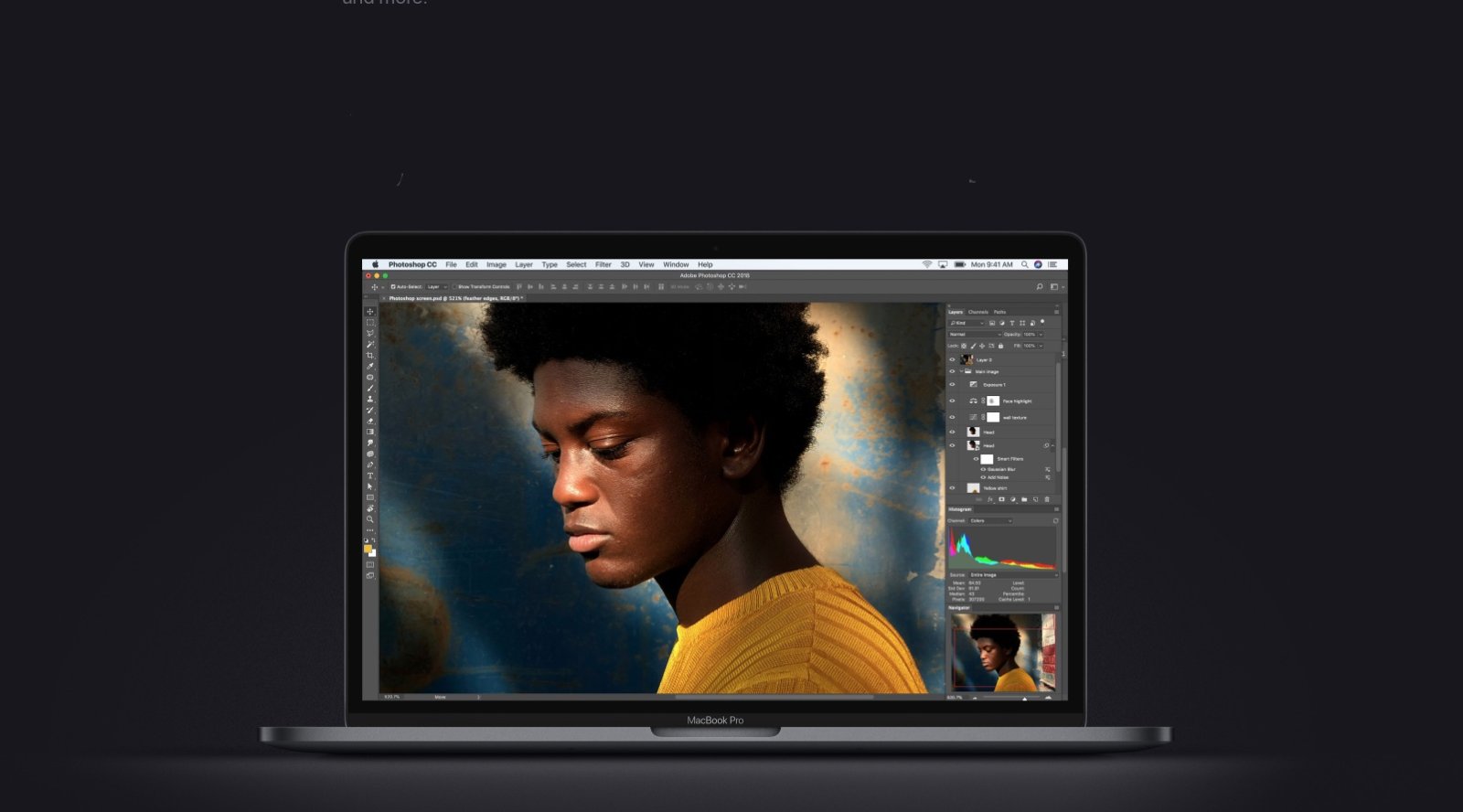Open Photoshop search icon in options bar
1463x812 pixels.
[x=1040, y=287]
